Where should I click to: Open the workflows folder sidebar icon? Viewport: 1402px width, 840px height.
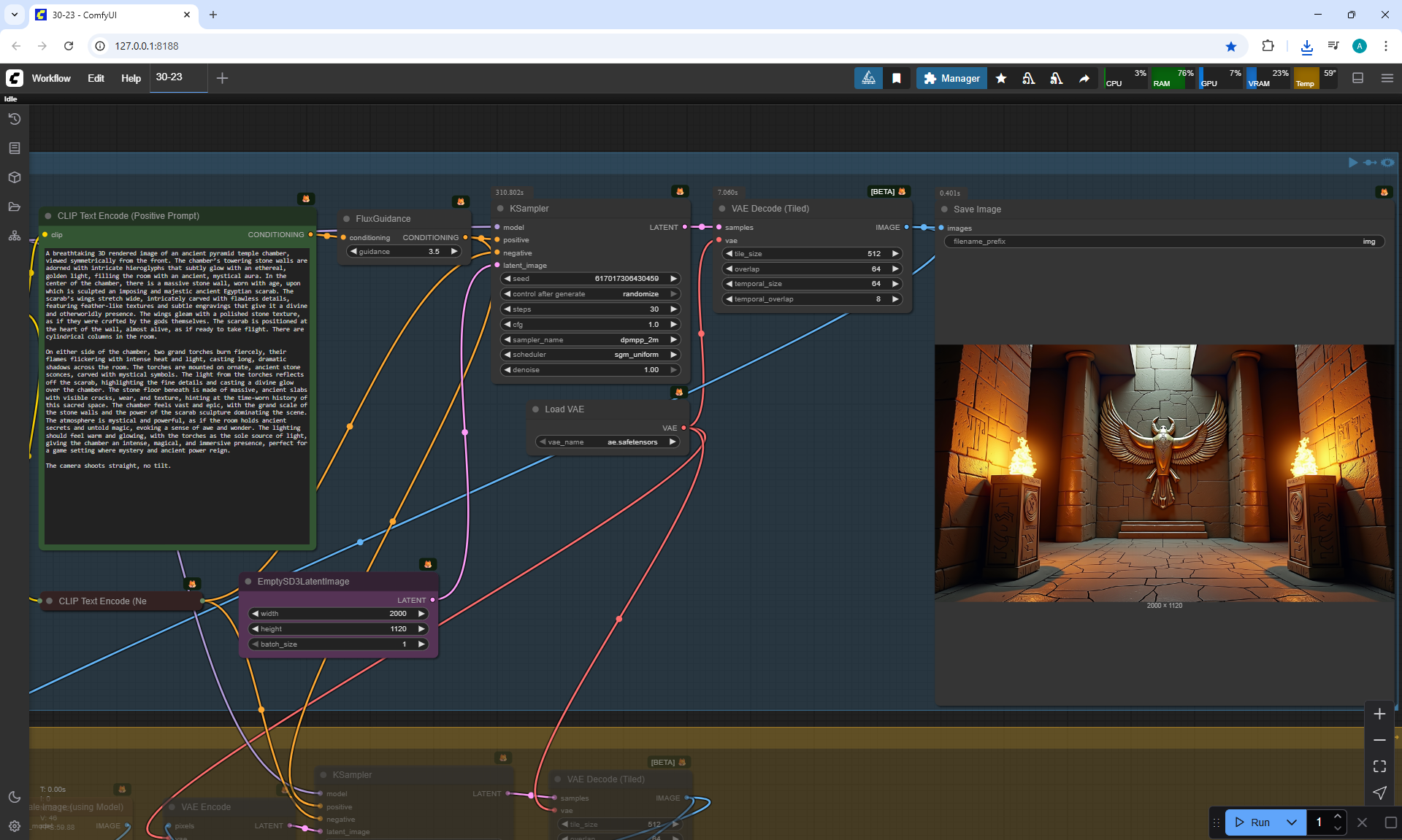[15, 207]
